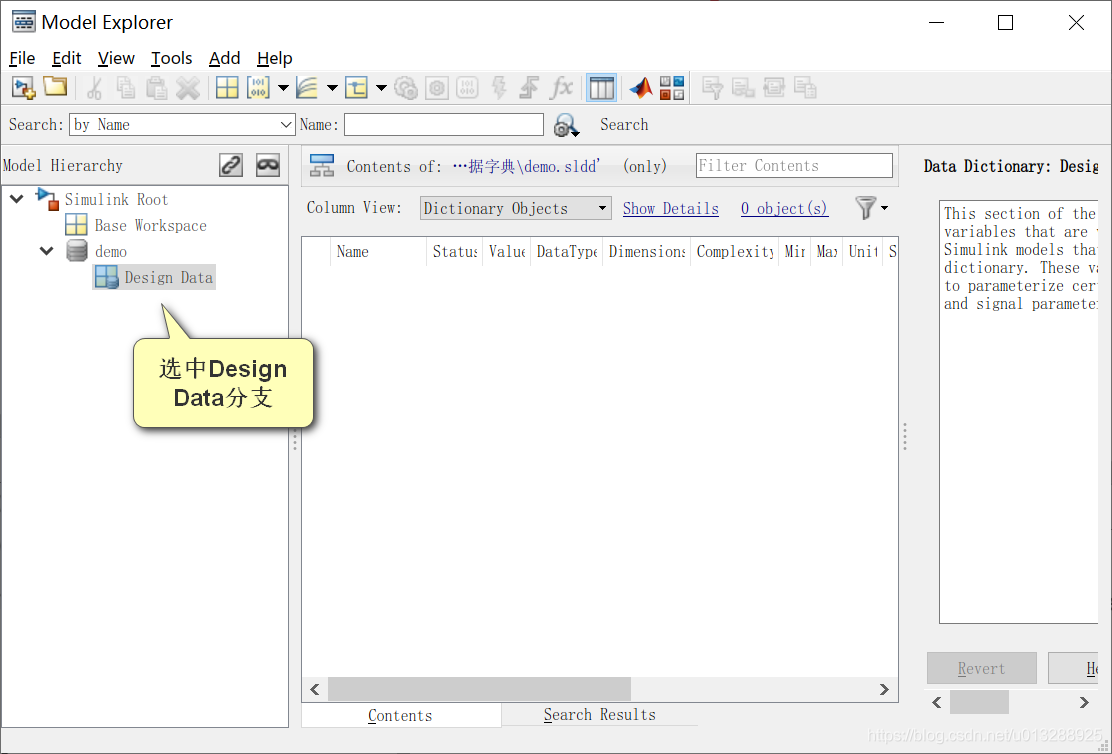Open the Dictionary Objects column view dropdown
Screen dimensions: 1112x754
click(516, 209)
